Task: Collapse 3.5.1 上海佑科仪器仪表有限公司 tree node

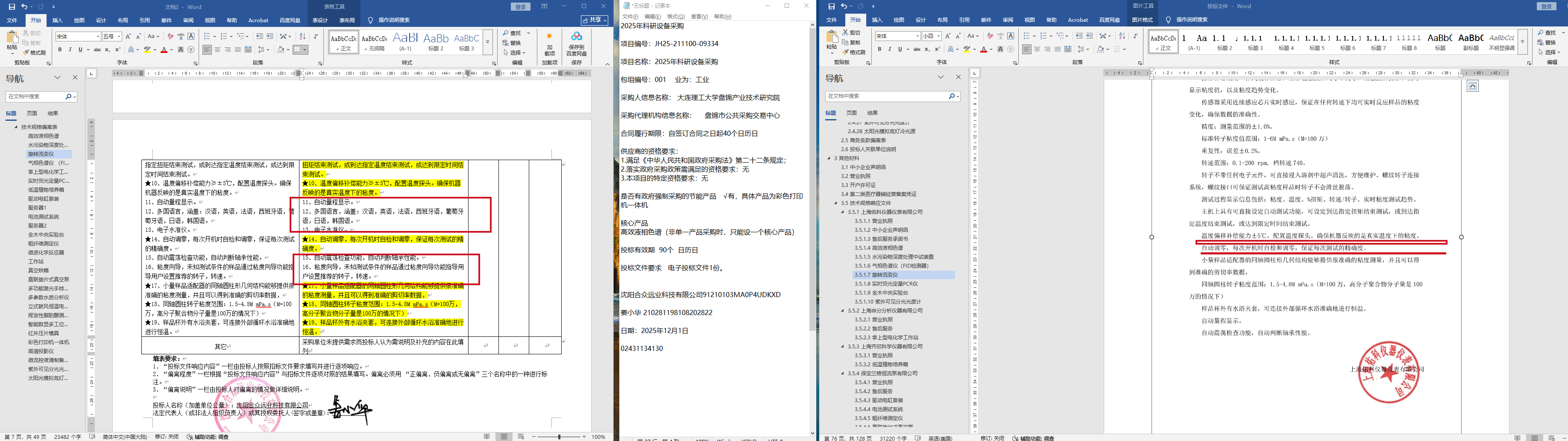Action: (x=843, y=212)
